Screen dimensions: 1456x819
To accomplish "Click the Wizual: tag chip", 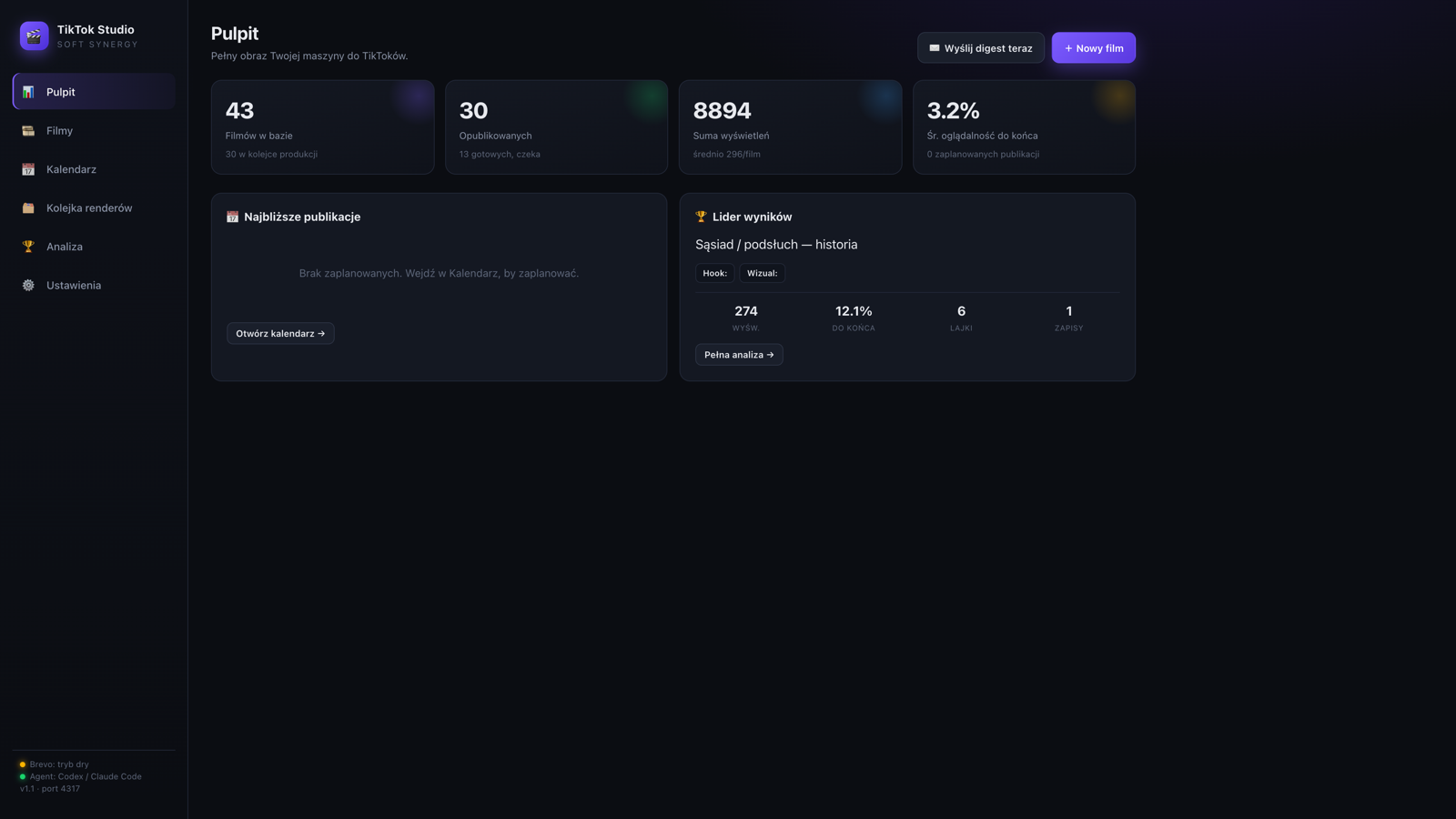I will (x=763, y=273).
